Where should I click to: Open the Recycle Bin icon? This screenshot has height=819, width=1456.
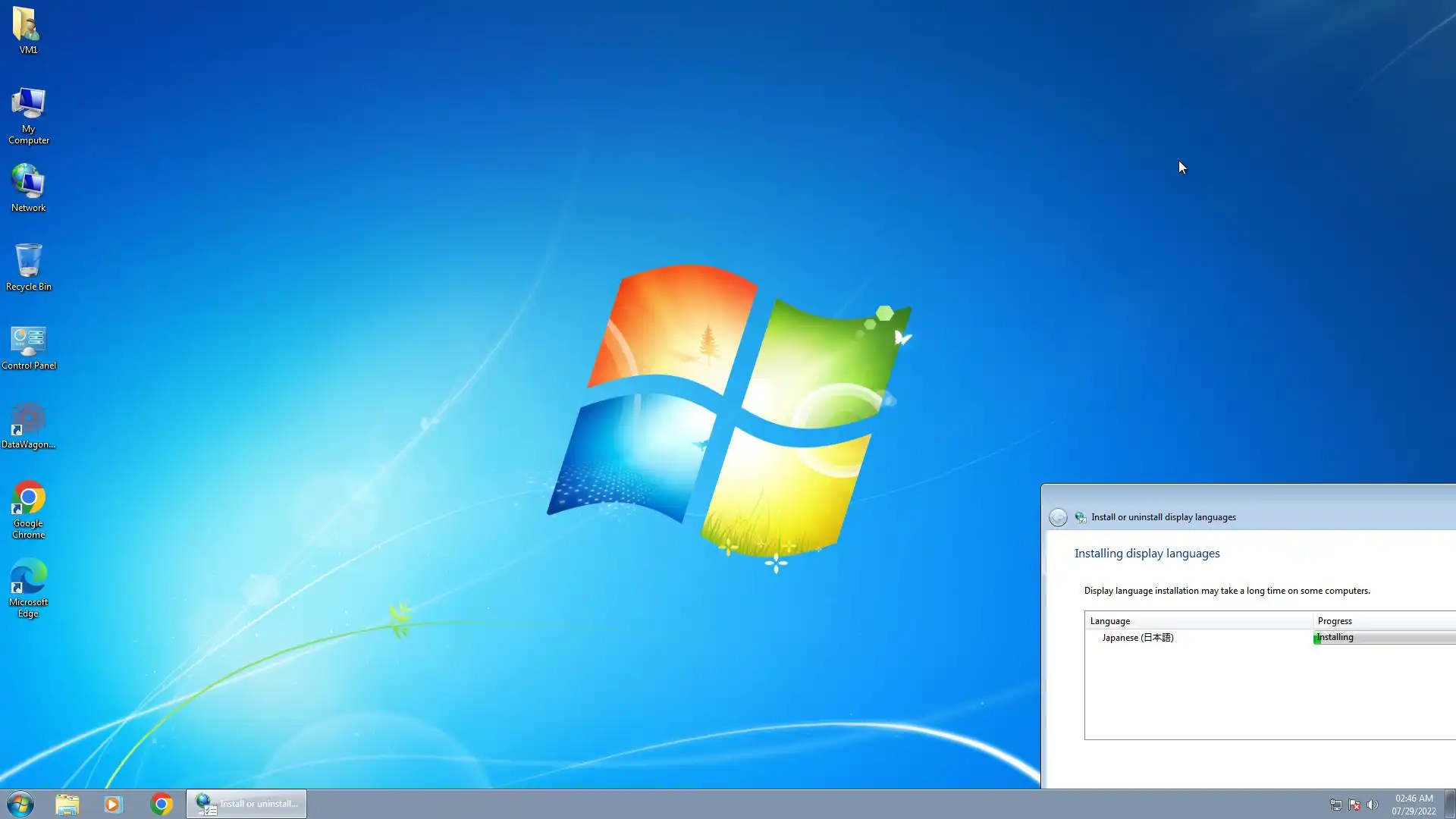tap(28, 266)
